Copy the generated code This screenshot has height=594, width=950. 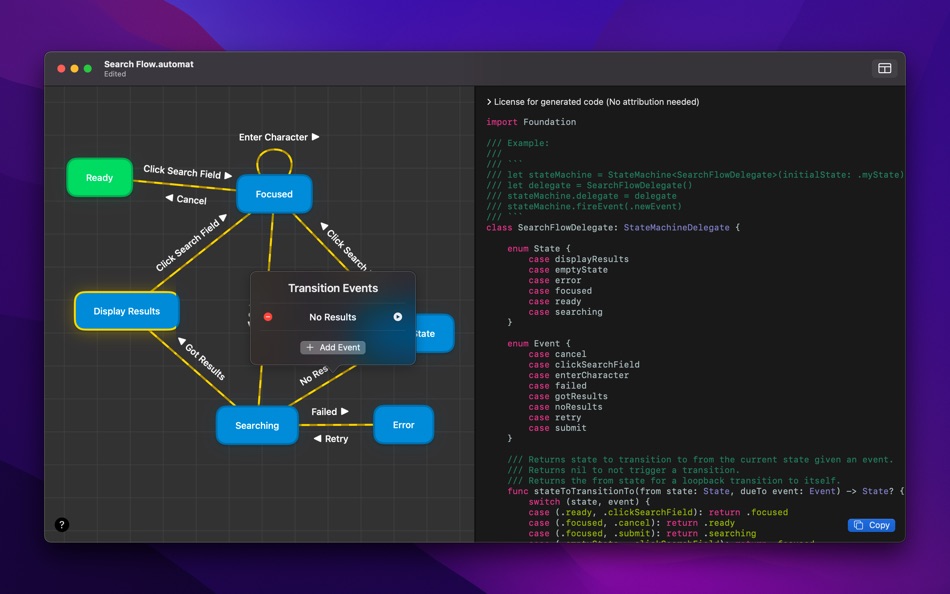(x=871, y=525)
